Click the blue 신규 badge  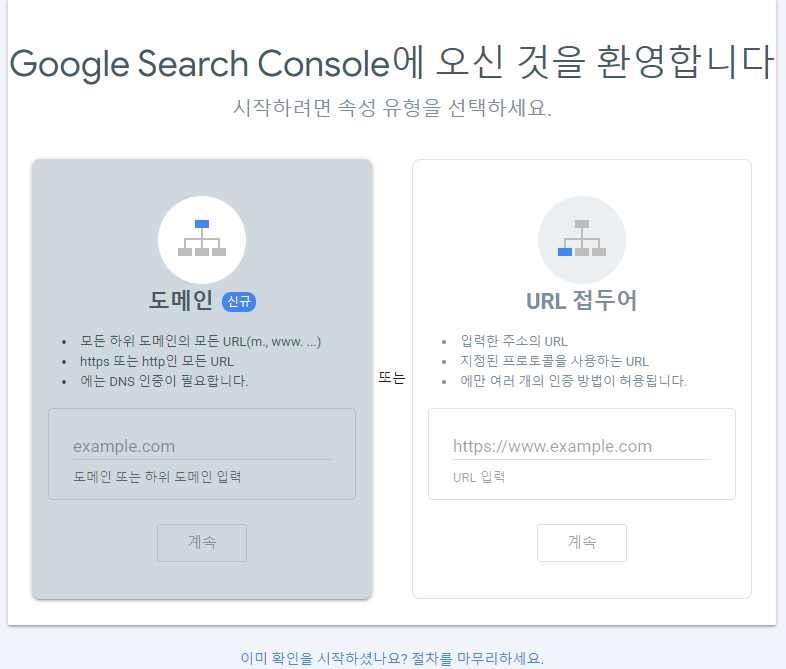click(239, 302)
